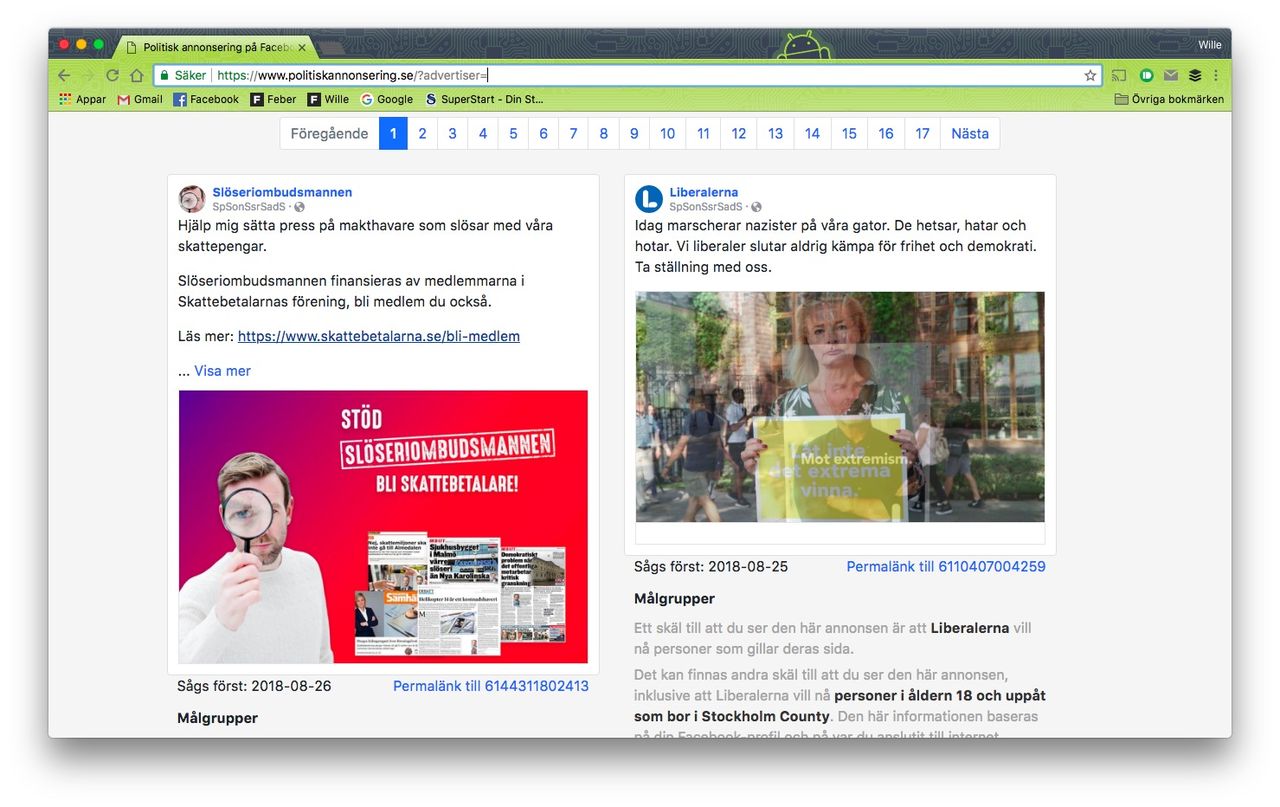Go to page 4

click(483, 133)
